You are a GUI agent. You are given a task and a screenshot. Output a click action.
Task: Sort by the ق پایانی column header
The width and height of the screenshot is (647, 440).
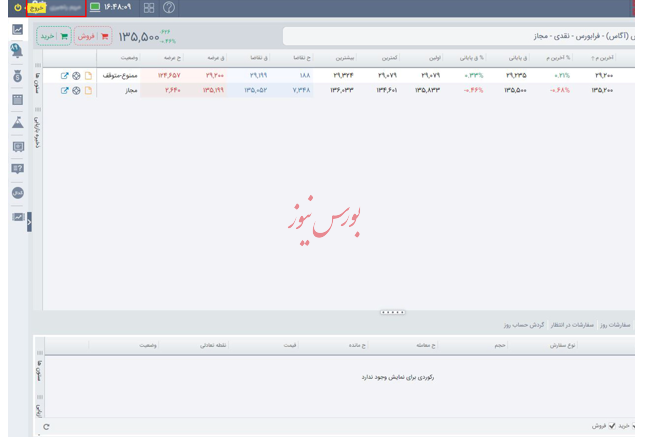point(517,58)
